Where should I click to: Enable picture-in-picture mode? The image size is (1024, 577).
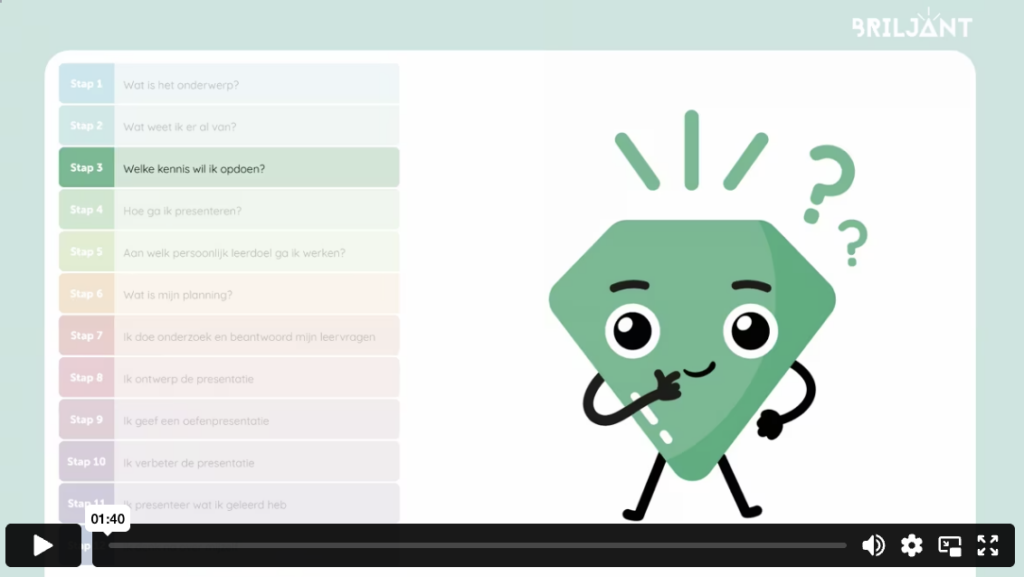pyautogui.click(x=949, y=545)
